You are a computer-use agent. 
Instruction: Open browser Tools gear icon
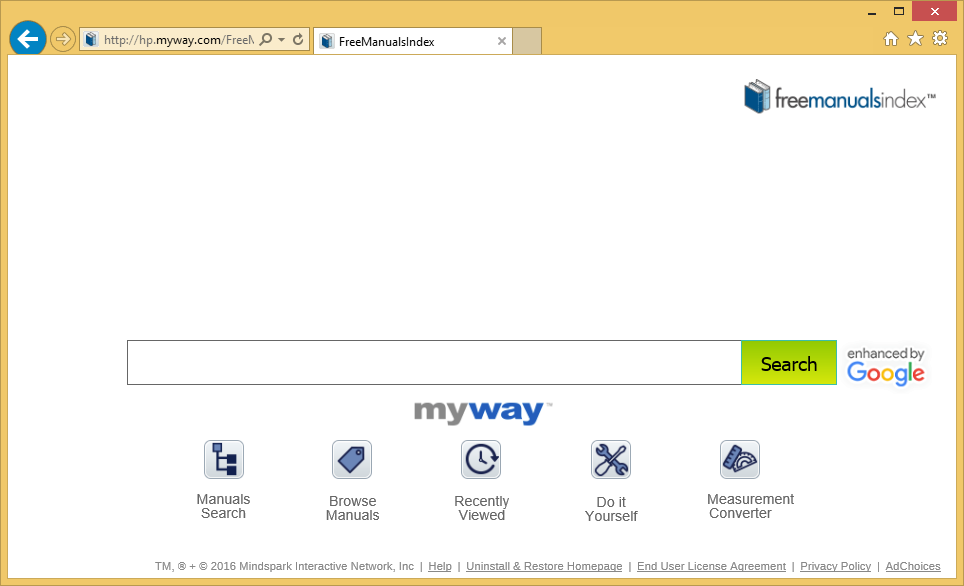coord(940,39)
